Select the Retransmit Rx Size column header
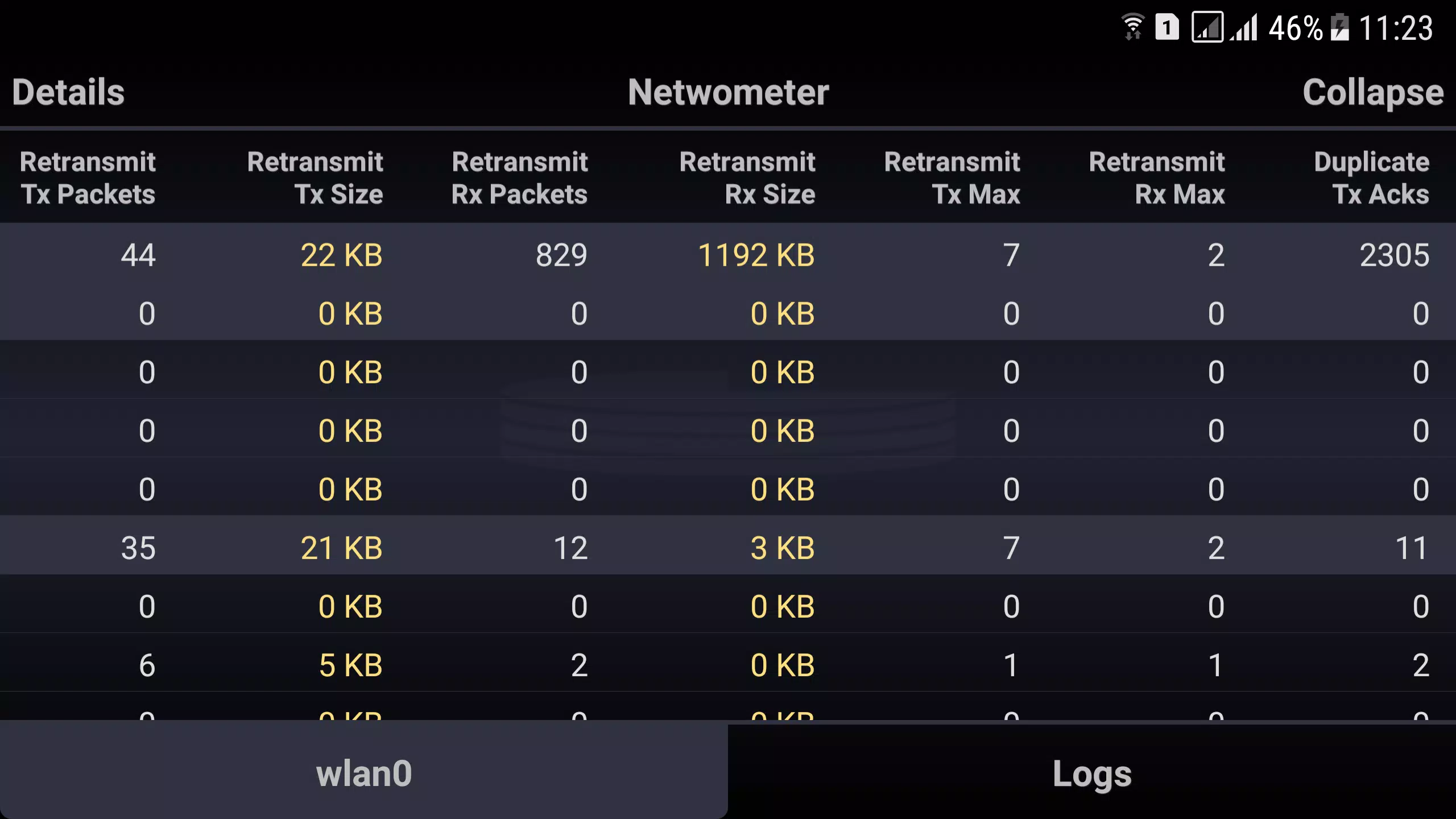This screenshot has height=819, width=1456. 747,178
